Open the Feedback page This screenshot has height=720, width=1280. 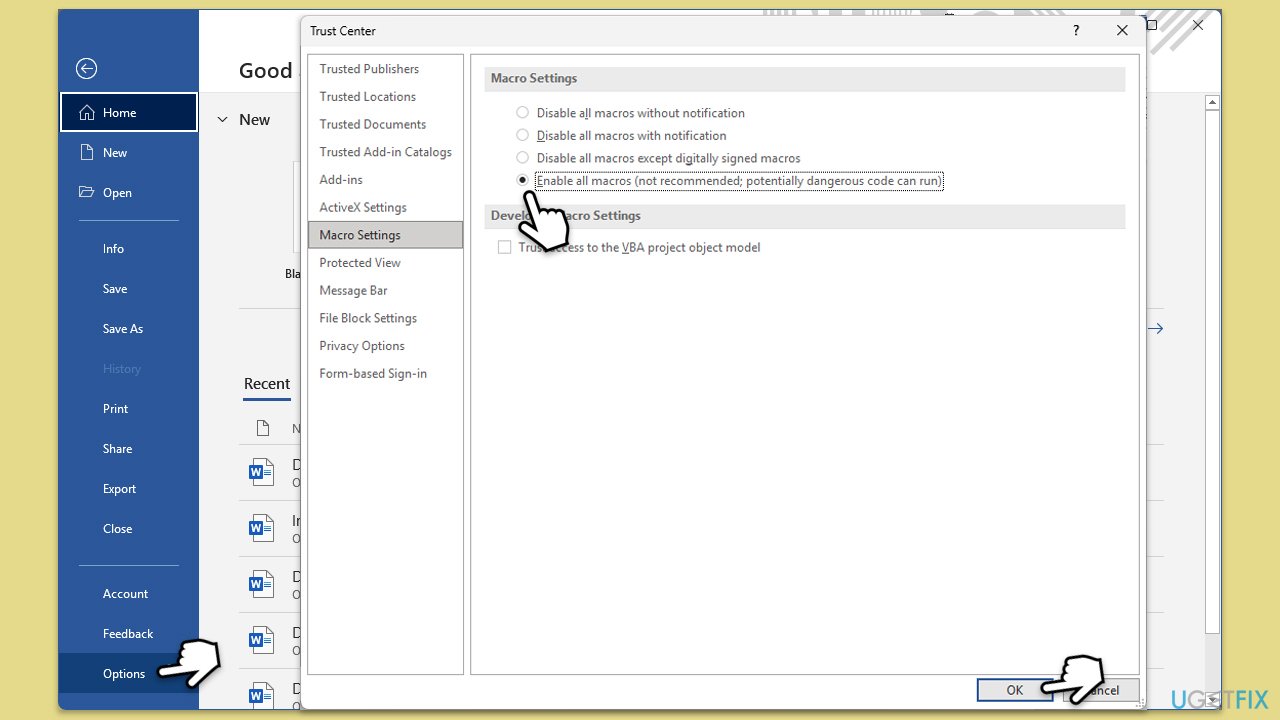pos(129,633)
